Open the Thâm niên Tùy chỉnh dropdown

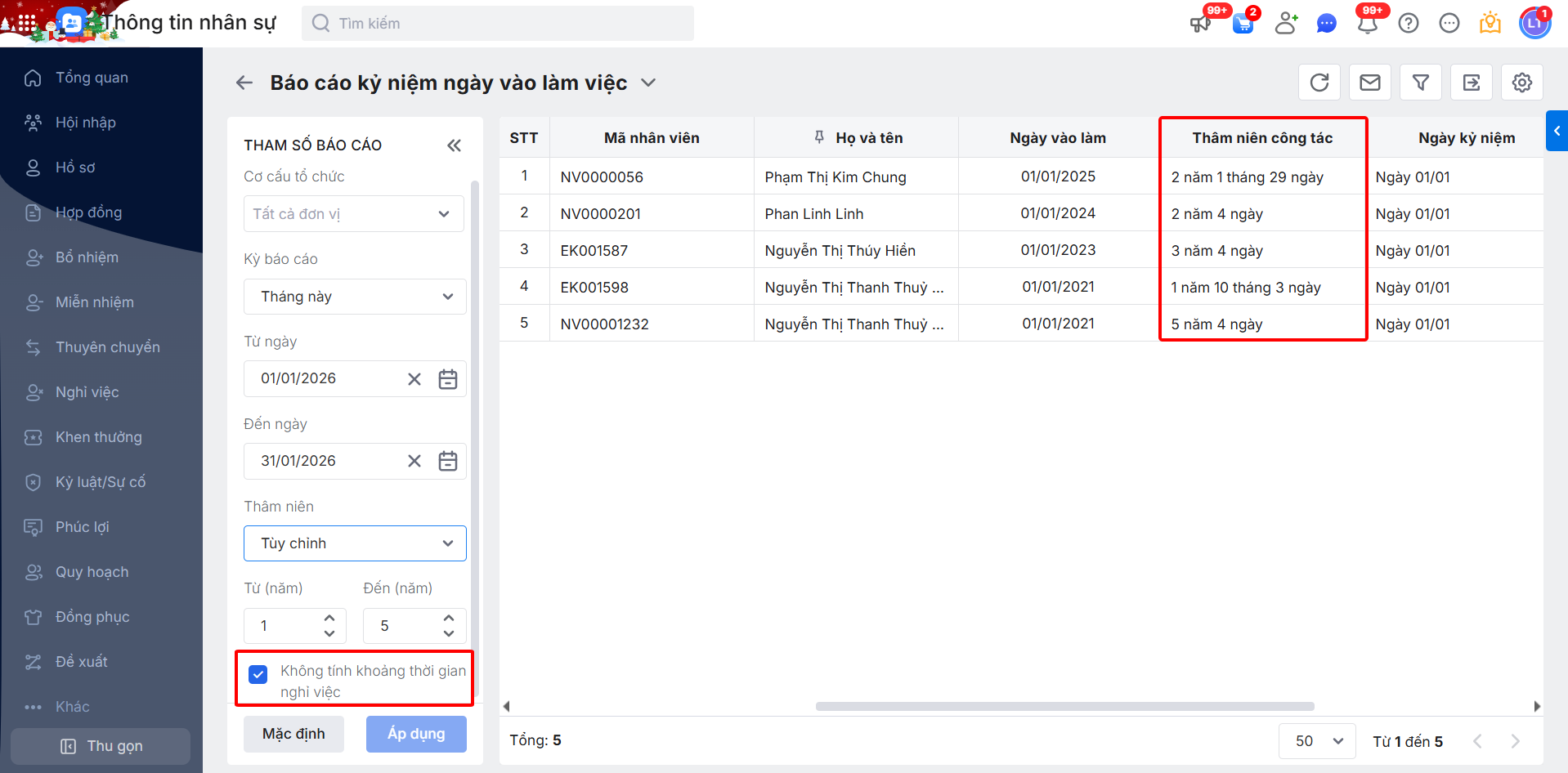click(355, 543)
